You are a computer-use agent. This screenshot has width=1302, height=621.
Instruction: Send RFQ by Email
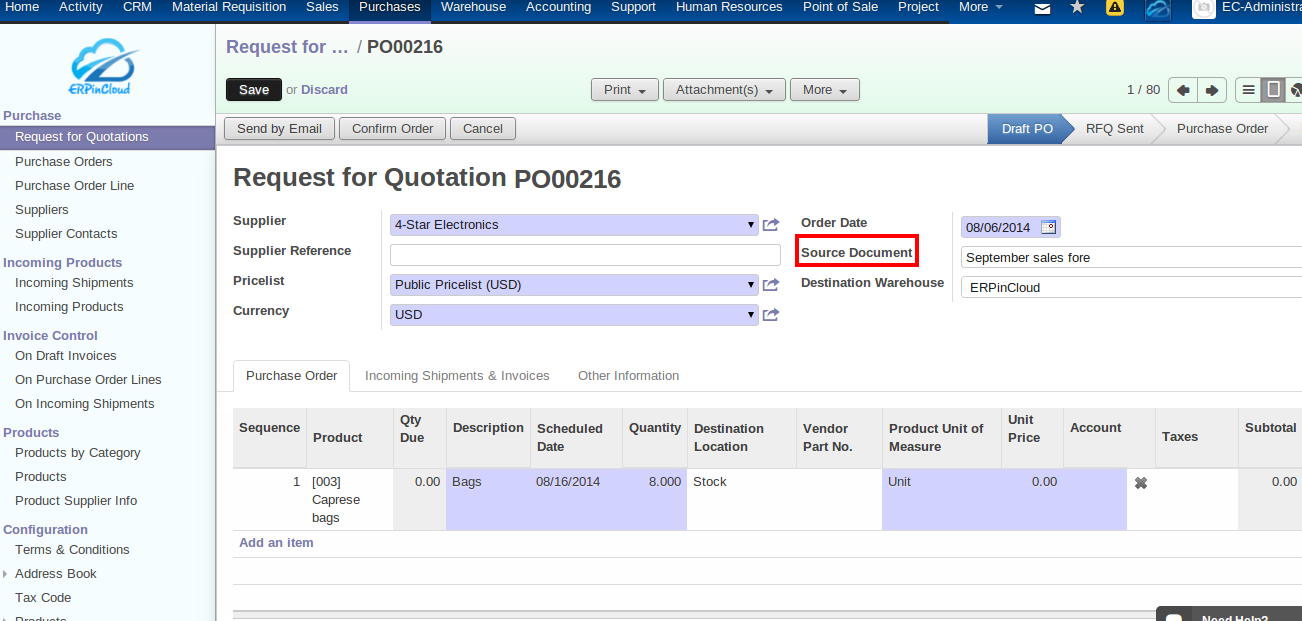(279, 129)
